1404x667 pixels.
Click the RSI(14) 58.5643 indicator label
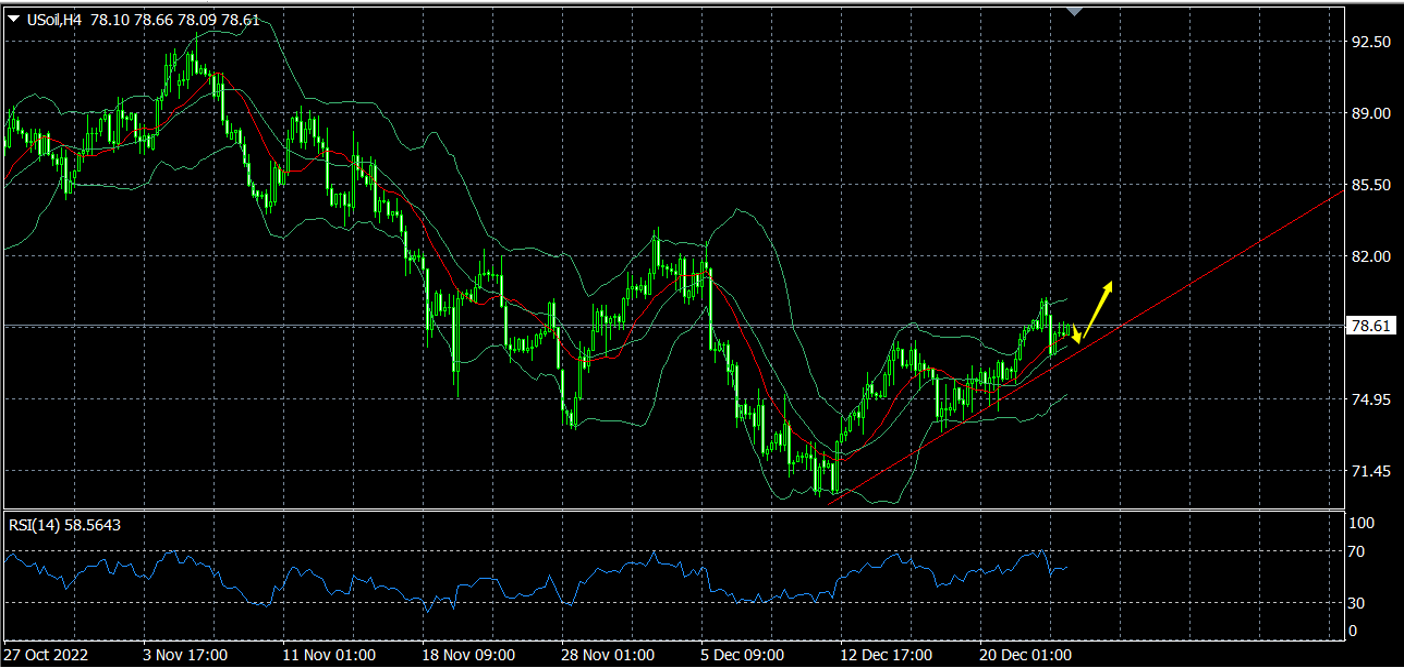click(x=64, y=524)
